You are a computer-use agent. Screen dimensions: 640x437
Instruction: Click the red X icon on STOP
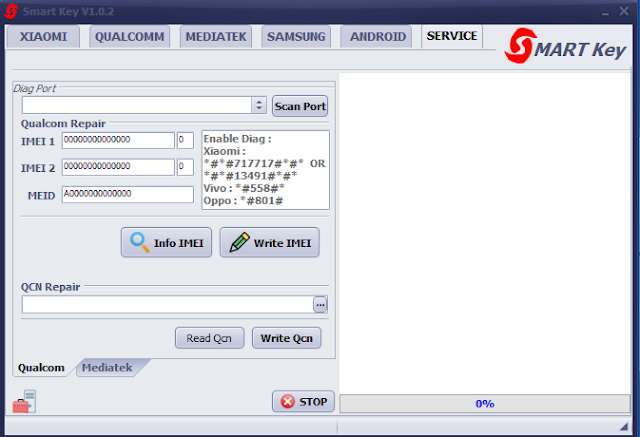tap(287, 402)
